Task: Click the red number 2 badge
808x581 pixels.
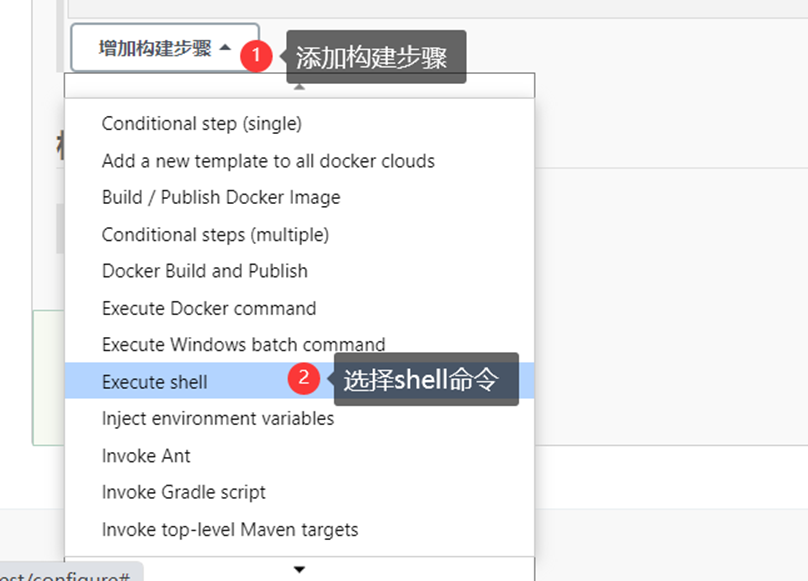Action: point(303,380)
